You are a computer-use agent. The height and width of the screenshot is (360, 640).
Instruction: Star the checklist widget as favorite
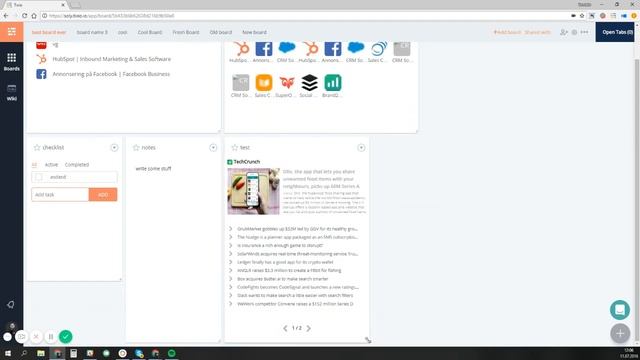pyautogui.click(x=37, y=147)
